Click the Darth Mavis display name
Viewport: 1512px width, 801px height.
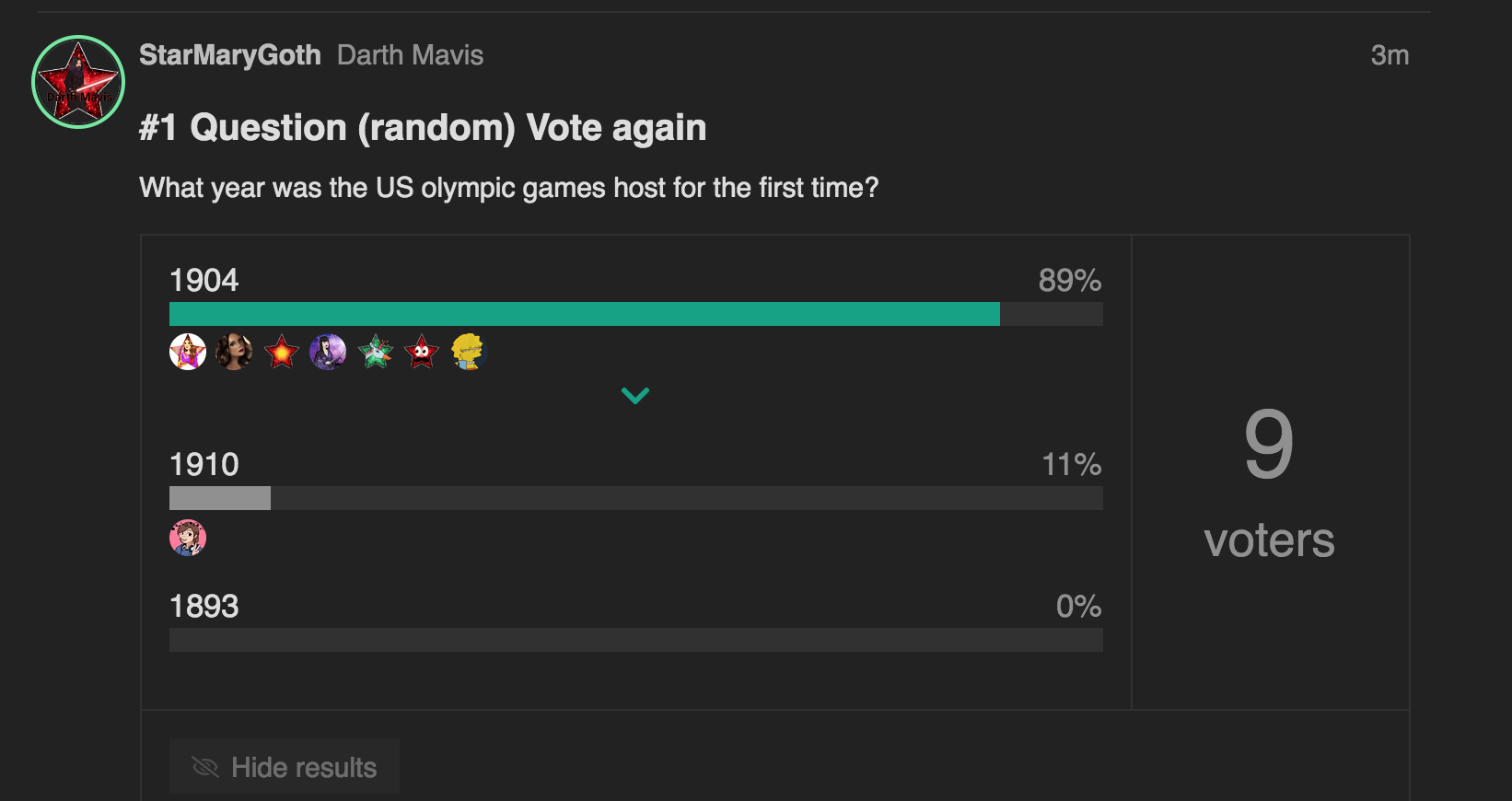410,55
